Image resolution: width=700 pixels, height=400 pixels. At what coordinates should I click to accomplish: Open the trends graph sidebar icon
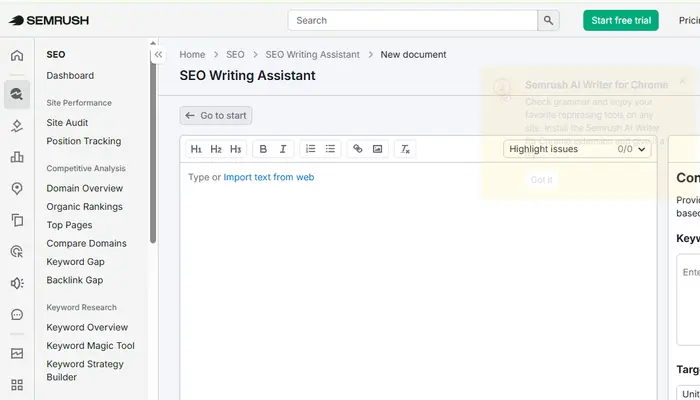point(17,354)
